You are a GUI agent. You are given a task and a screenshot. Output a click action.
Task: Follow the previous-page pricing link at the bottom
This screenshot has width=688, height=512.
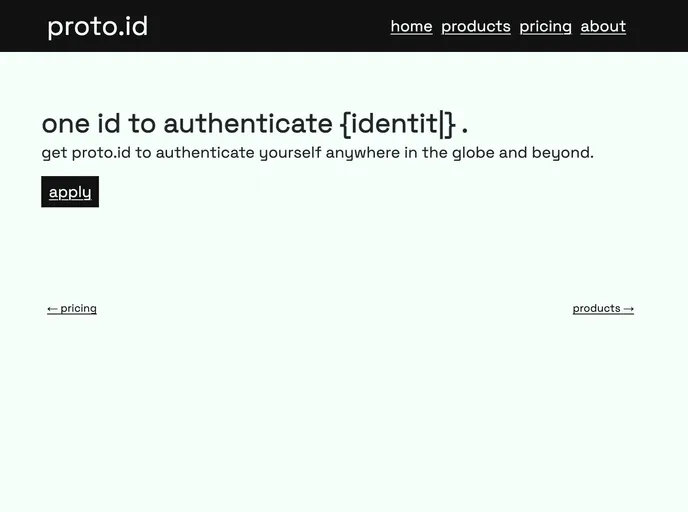(x=78, y=308)
